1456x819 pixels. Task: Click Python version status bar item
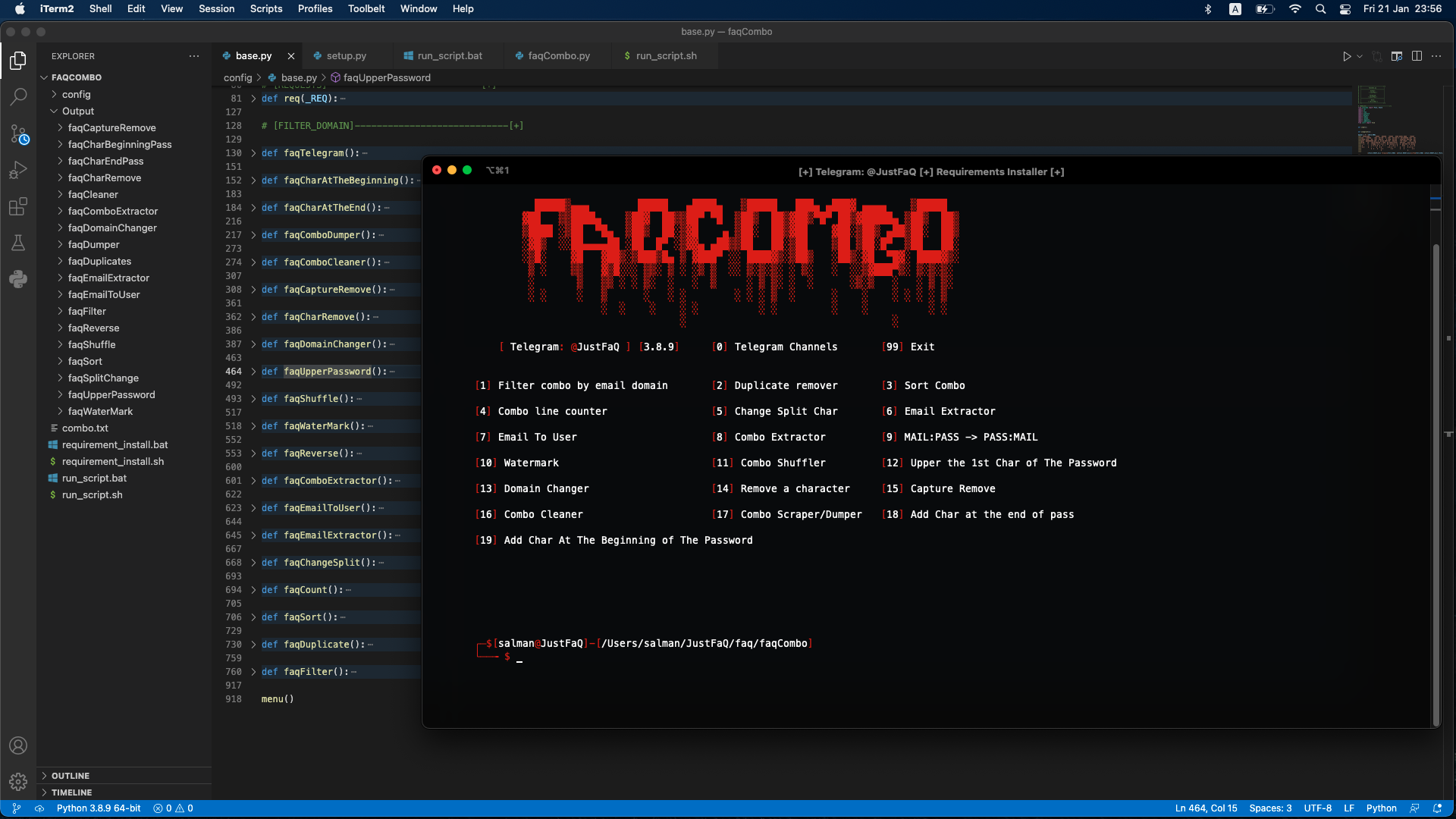pos(97,808)
